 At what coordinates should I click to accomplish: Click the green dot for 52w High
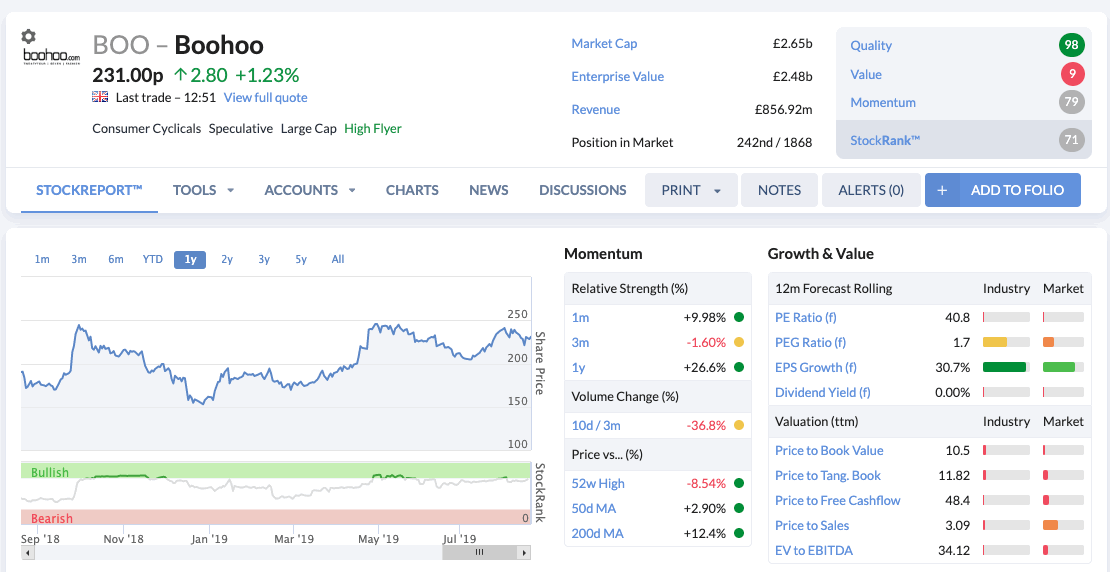[x=738, y=484]
